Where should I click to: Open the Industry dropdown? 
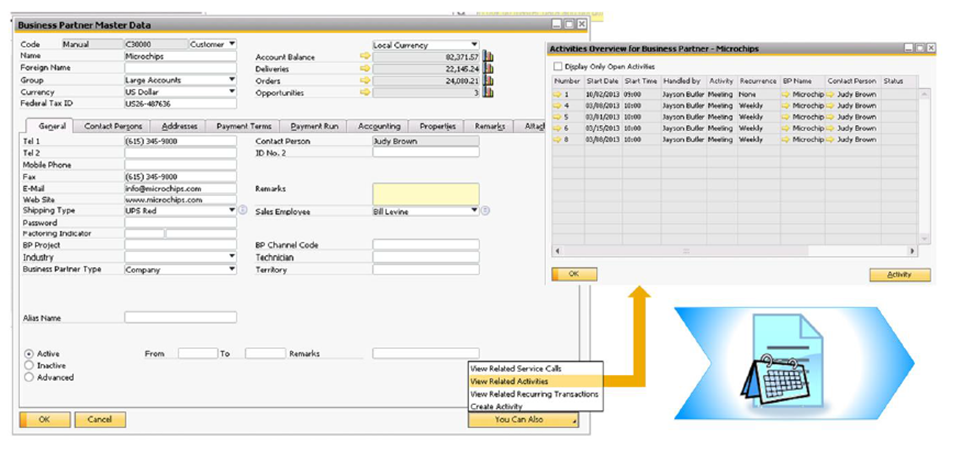pyautogui.click(x=231, y=256)
